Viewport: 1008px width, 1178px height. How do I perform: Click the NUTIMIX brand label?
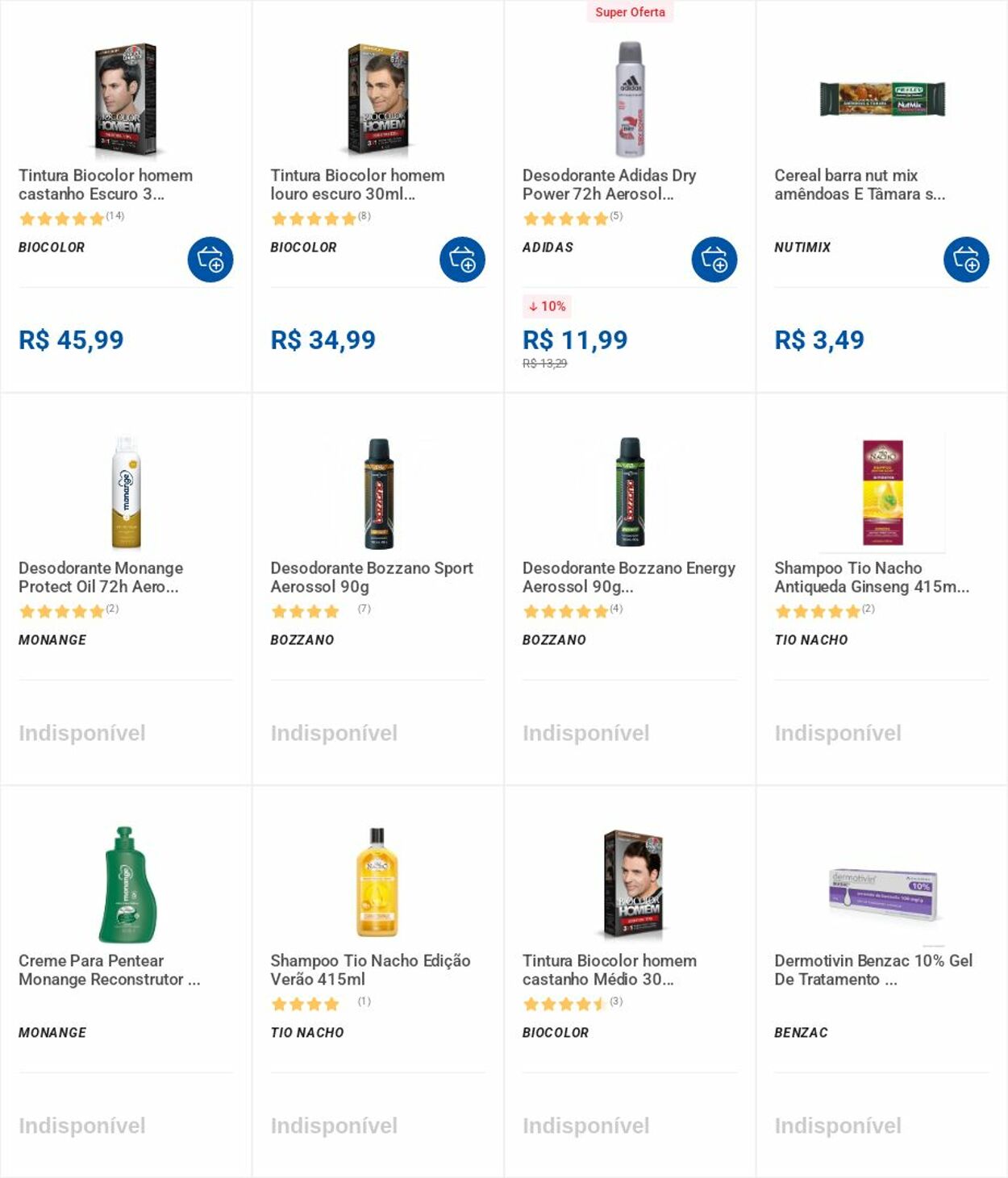click(802, 248)
